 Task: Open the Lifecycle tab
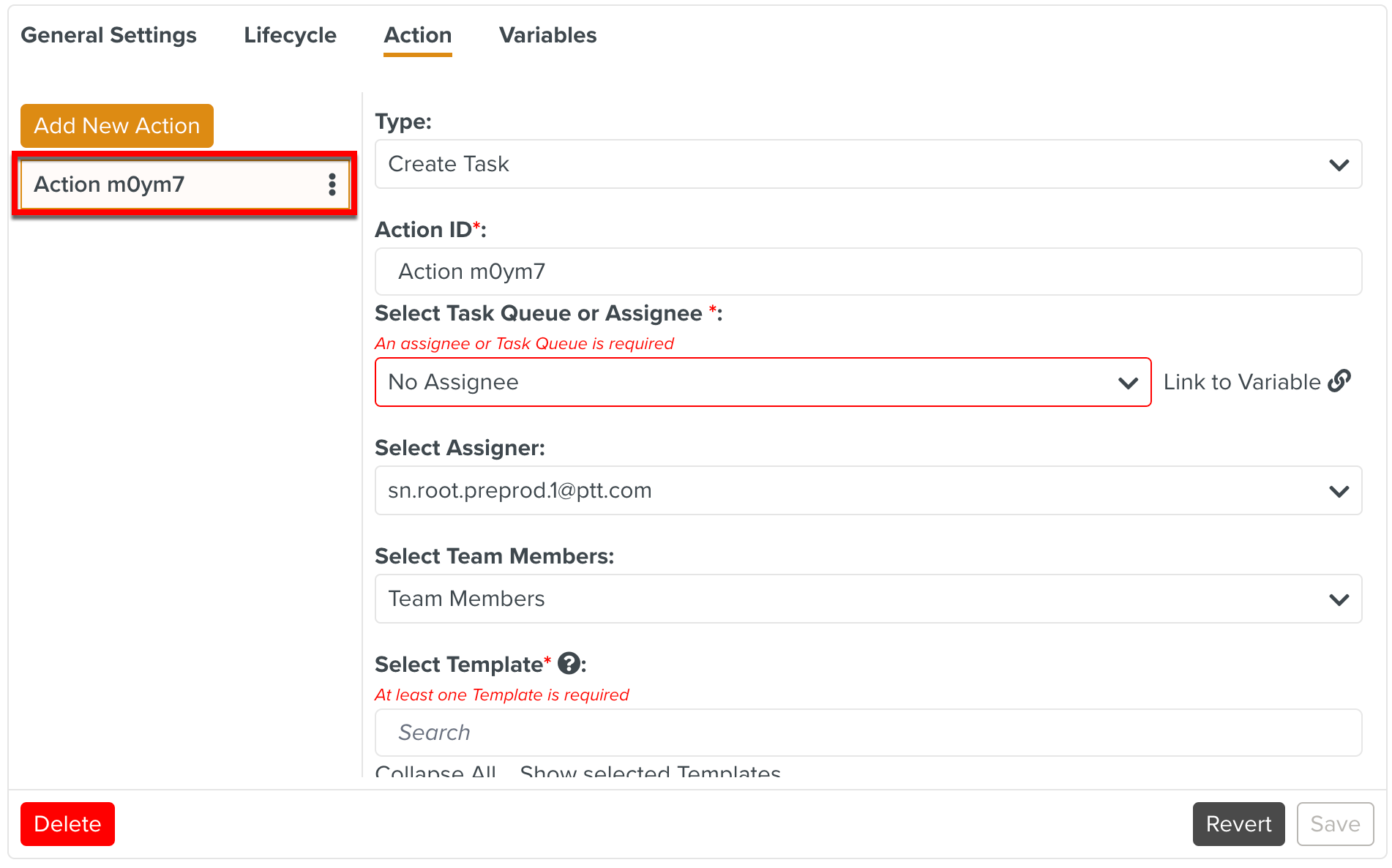(290, 35)
